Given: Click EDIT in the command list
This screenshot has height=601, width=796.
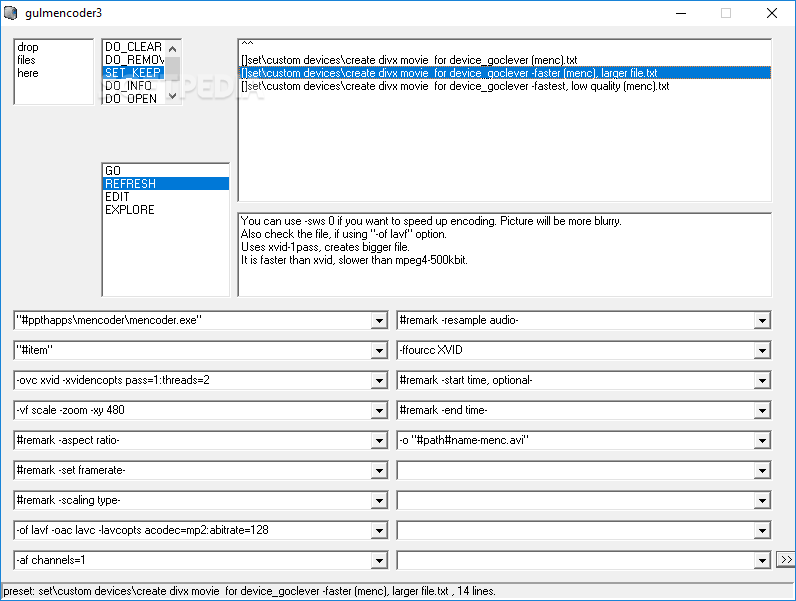Looking at the screenshot, I should click(165, 196).
